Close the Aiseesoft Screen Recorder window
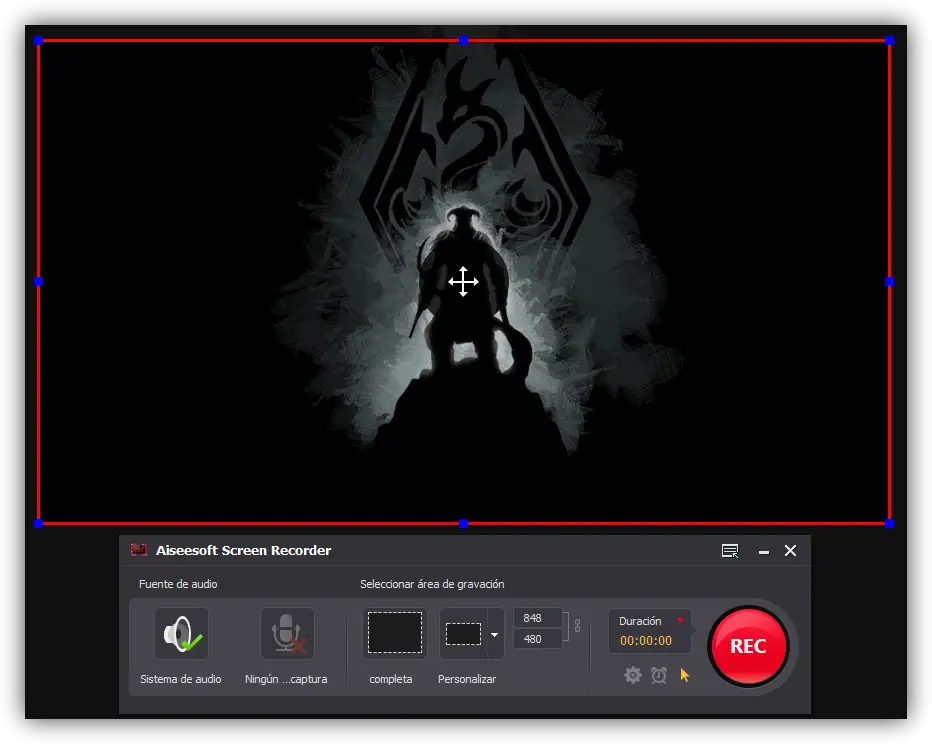 pos(791,551)
